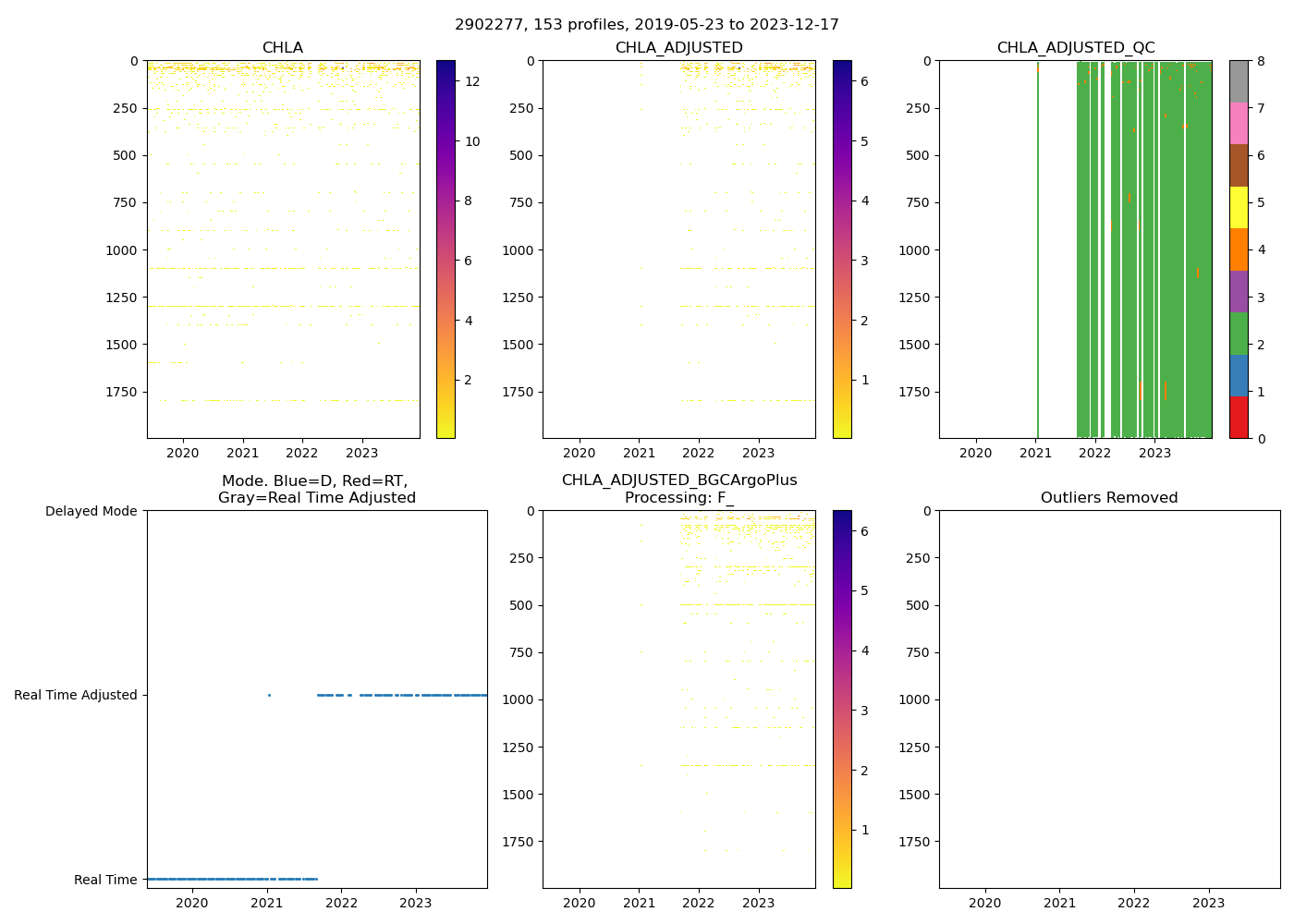Click the isolated 2021 dot in Mode plot
The image size is (1294, 924).
pyautogui.click(x=269, y=695)
